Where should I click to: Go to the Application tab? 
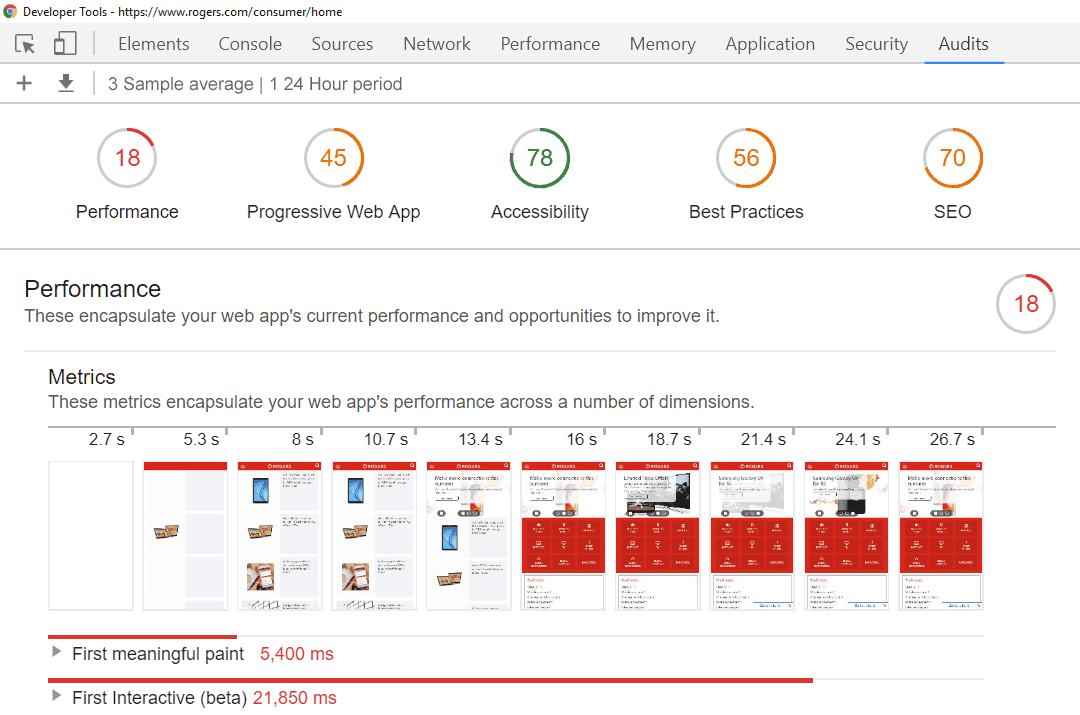click(770, 44)
